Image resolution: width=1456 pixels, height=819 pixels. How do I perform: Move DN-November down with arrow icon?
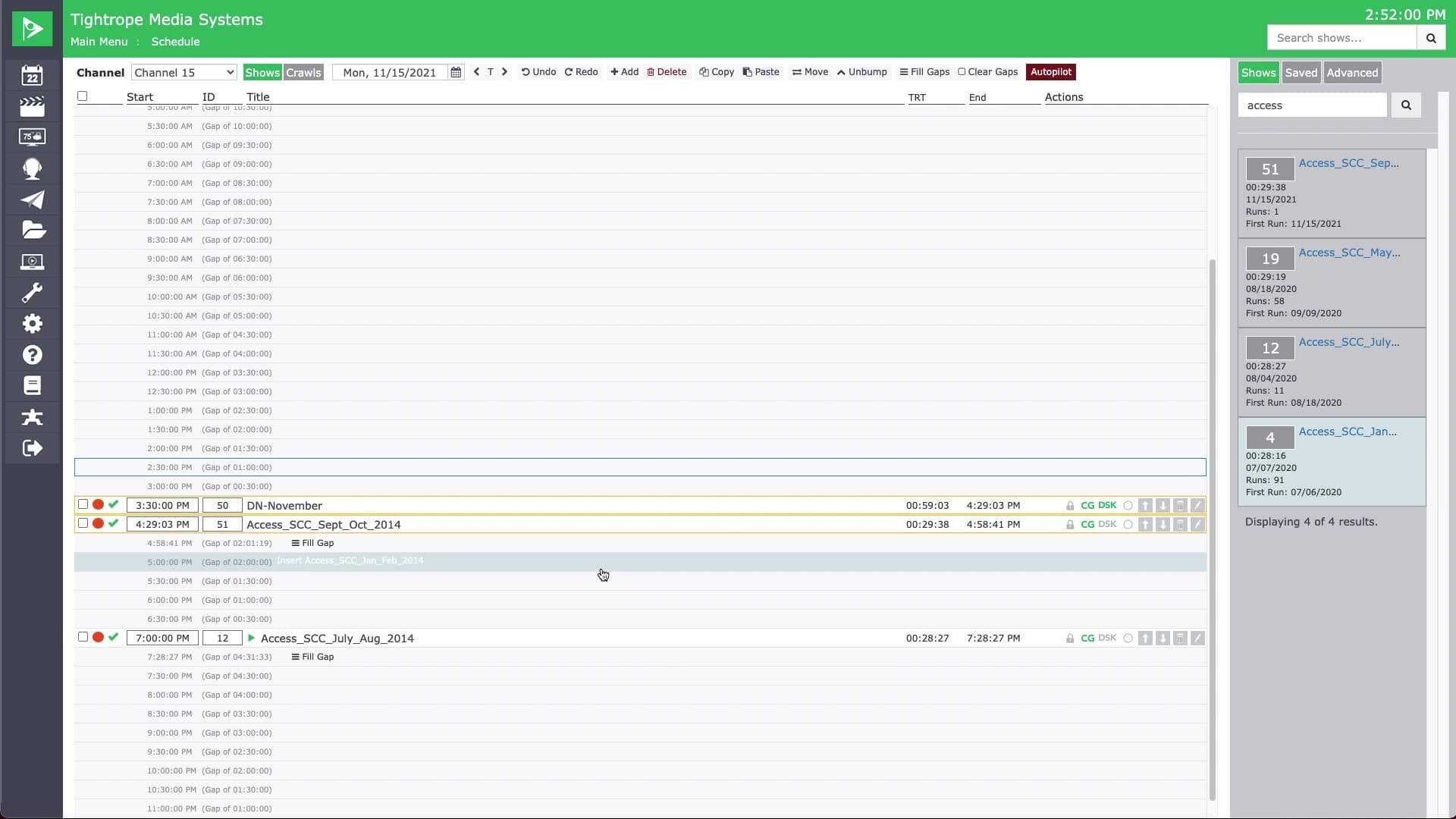[1163, 505]
